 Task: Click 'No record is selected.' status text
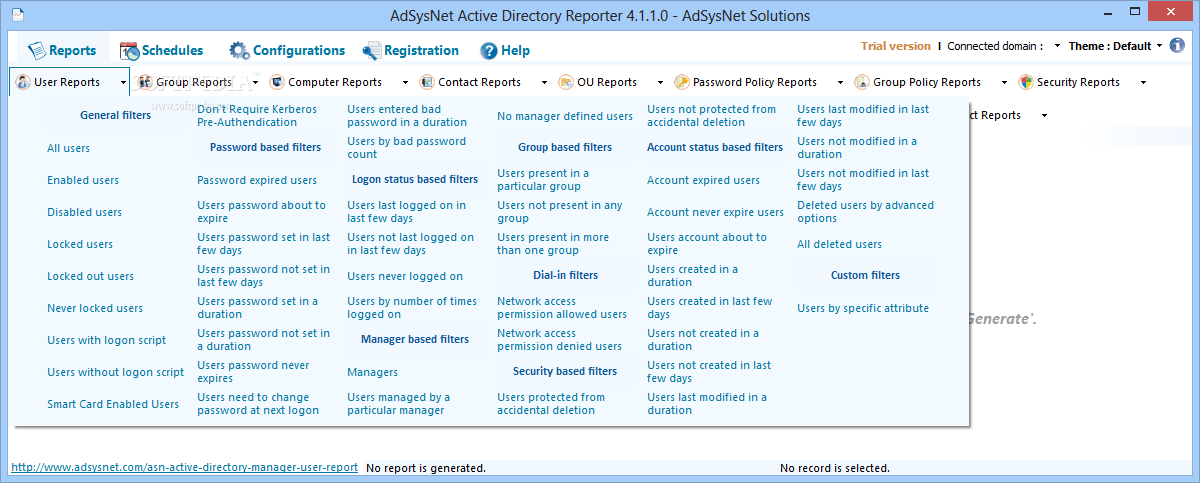coord(835,468)
